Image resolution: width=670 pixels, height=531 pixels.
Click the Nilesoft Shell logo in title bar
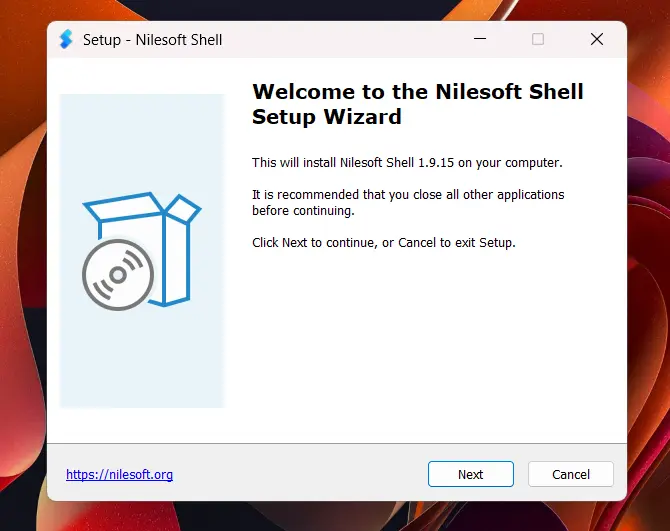(x=66, y=39)
